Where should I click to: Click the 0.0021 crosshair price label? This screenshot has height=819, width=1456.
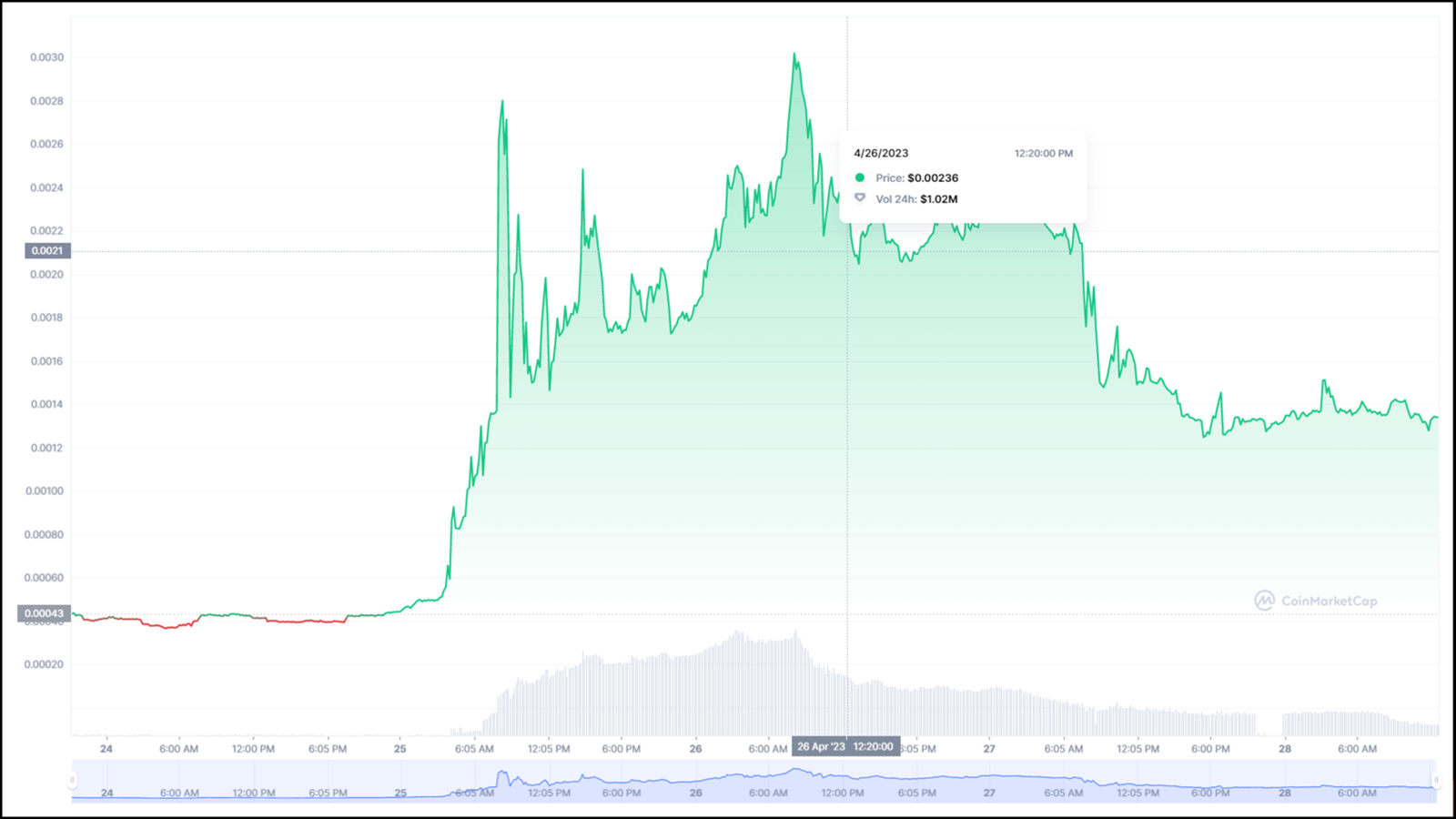coord(47,251)
